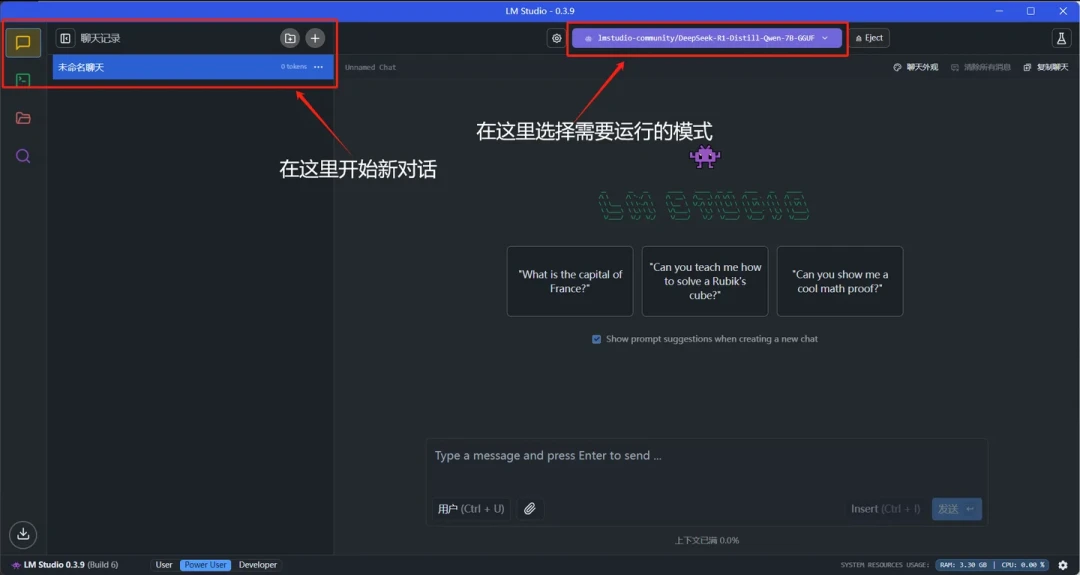Click the RAM and CPU usage indicator
Screen dimensions: 1080x575
[993, 565]
